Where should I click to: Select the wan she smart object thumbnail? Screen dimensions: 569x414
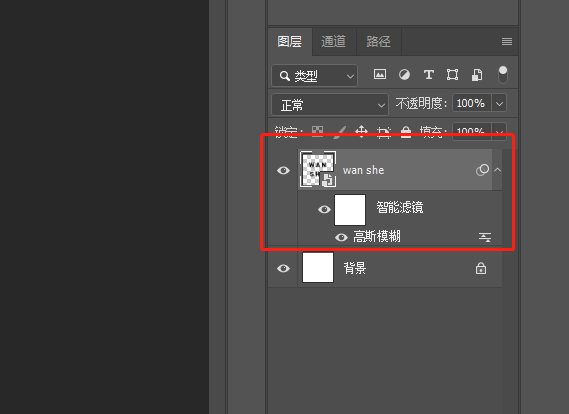pos(318,169)
